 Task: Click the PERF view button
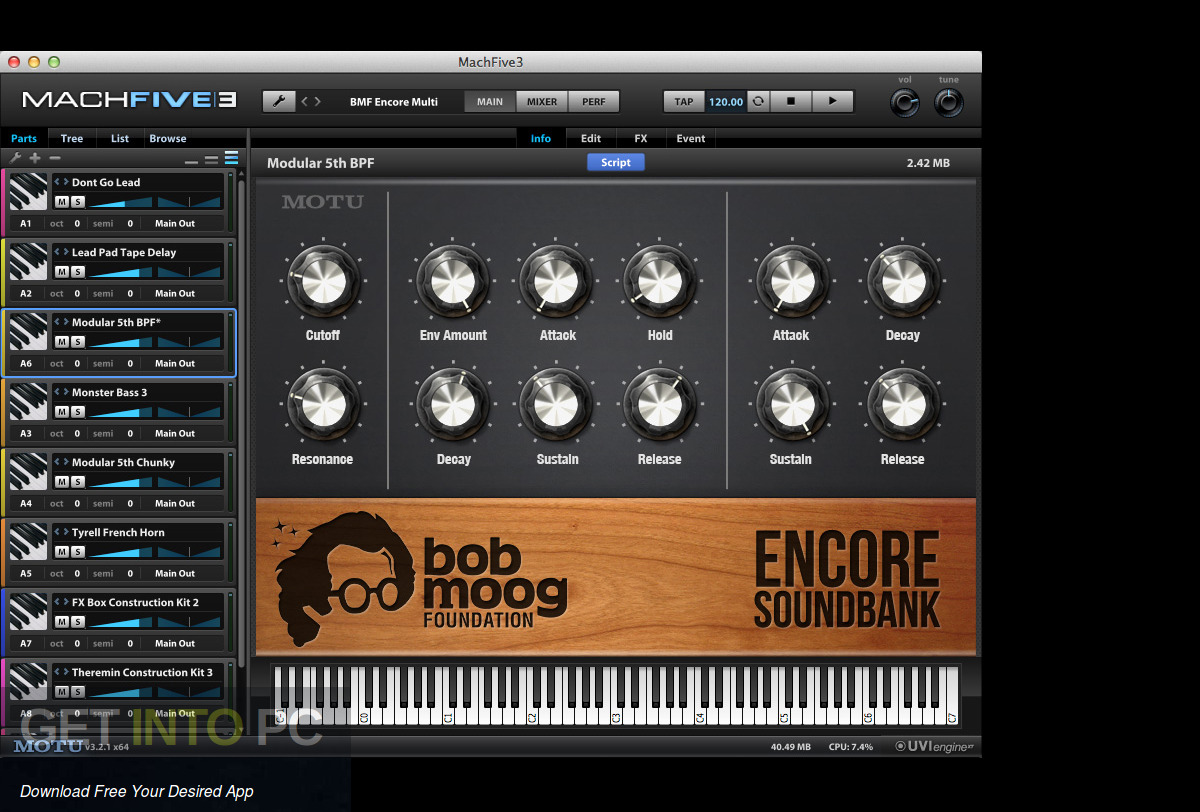point(594,101)
